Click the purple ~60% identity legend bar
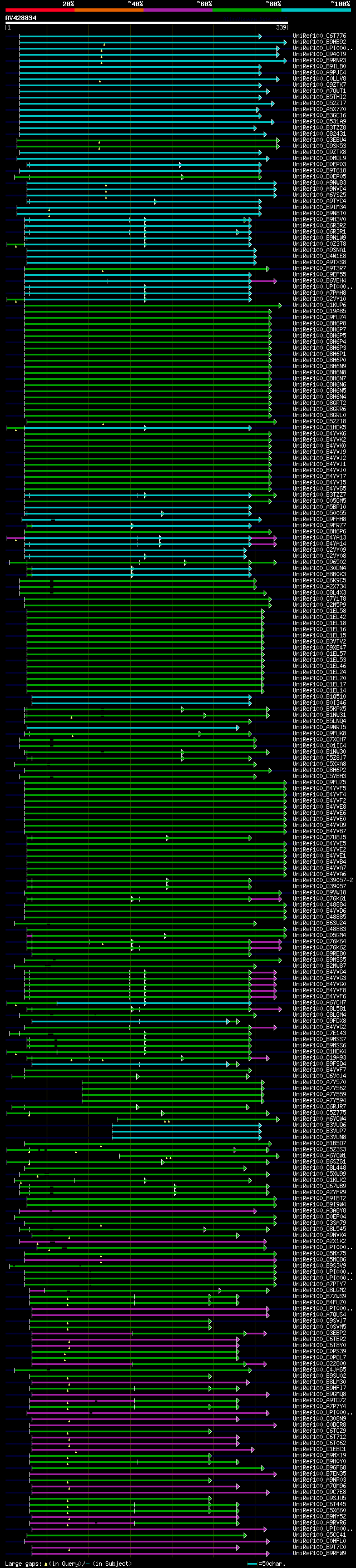 click(x=179, y=11)
